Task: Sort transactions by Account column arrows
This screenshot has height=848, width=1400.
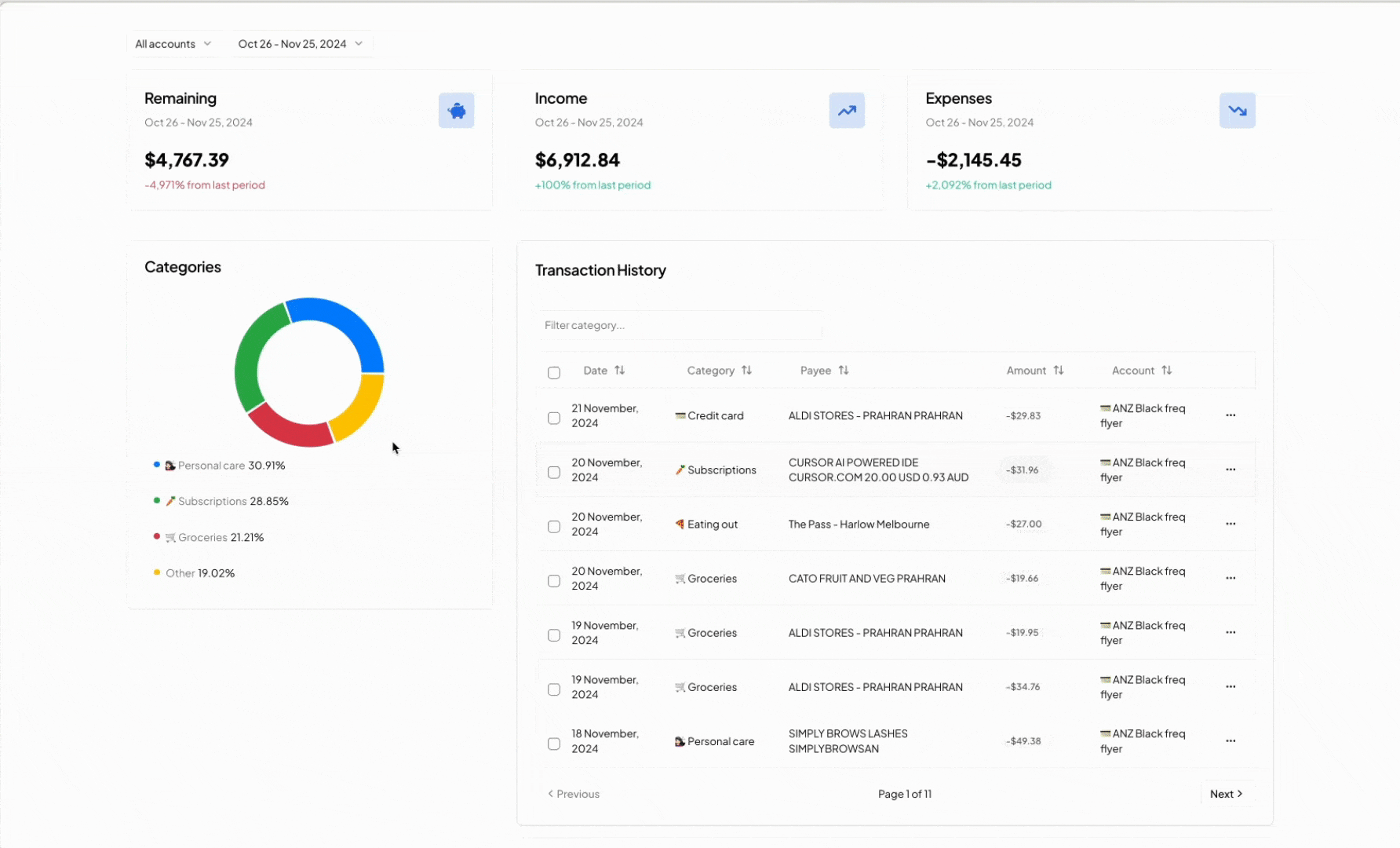Action: [x=1167, y=370]
